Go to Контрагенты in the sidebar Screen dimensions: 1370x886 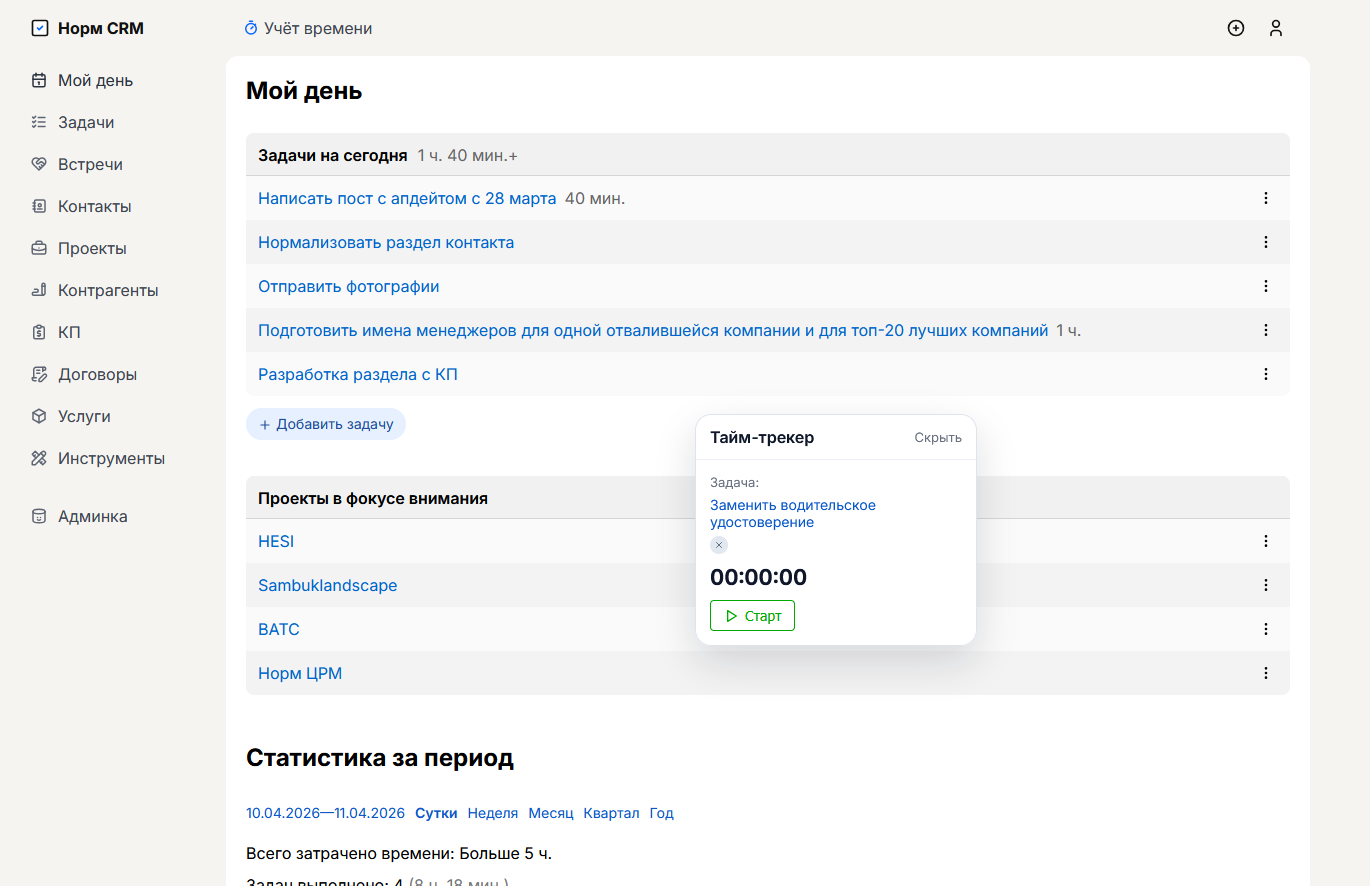point(108,290)
